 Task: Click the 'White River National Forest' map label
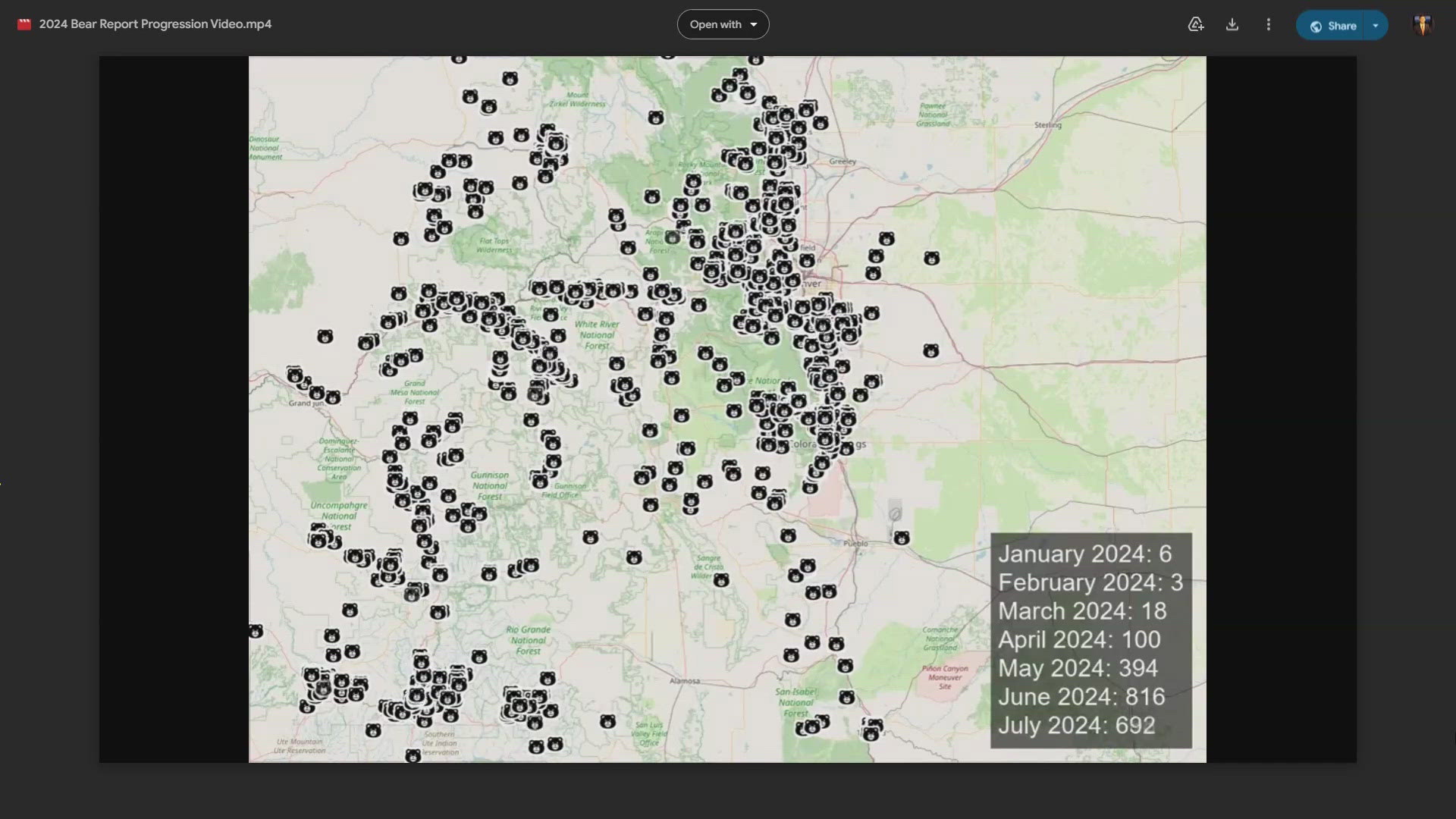click(598, 334)
